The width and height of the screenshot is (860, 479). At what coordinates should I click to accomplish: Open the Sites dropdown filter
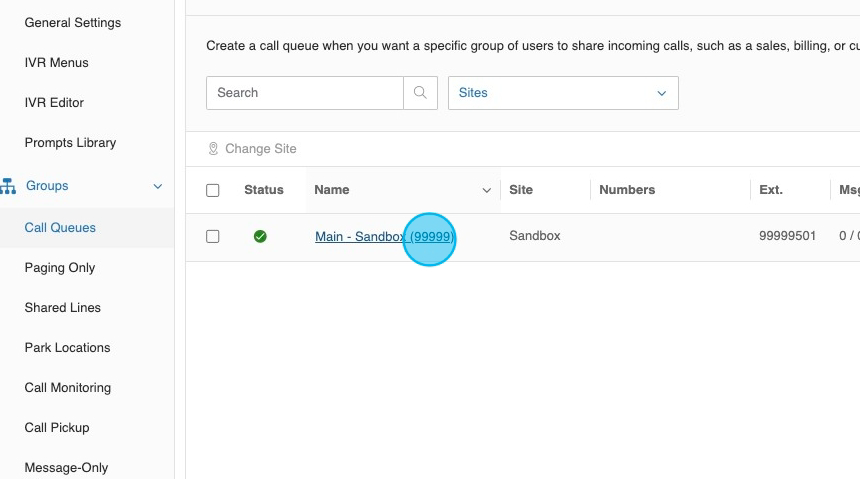coord(563,93)
